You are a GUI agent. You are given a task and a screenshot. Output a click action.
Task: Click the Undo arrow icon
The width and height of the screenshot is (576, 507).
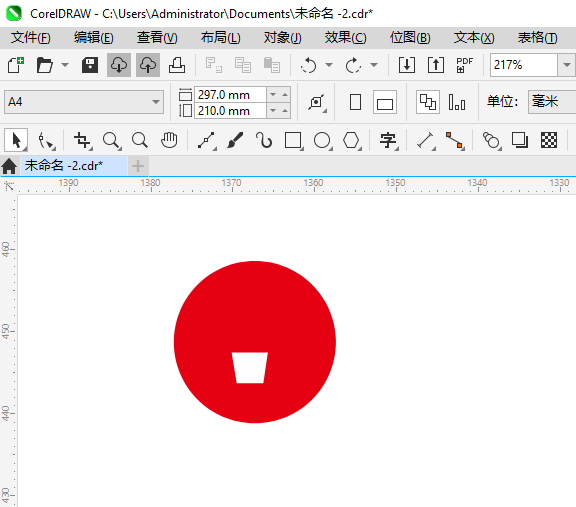tap(308, 65)
